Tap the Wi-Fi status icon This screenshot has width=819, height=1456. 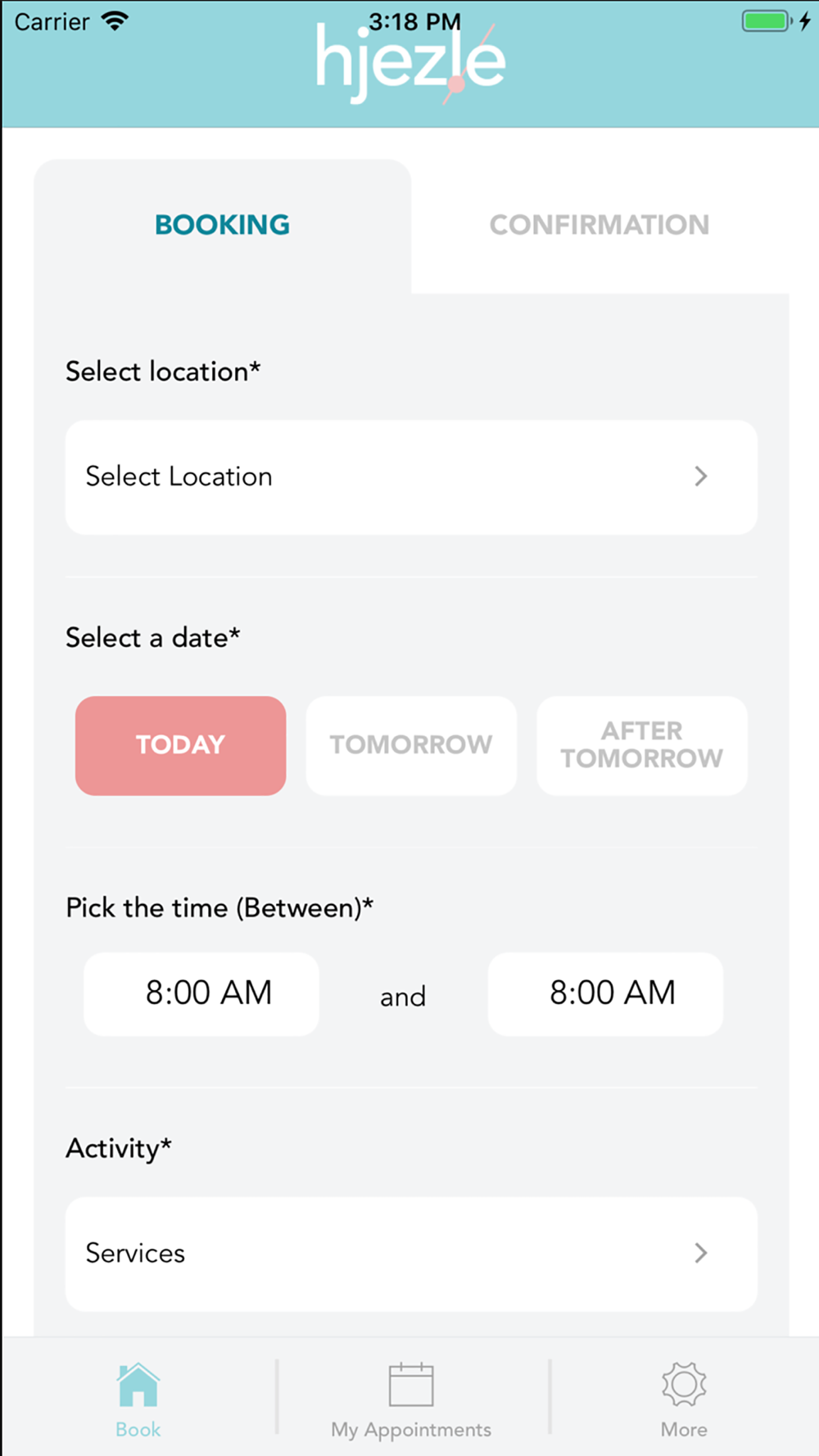coord(115,21)
